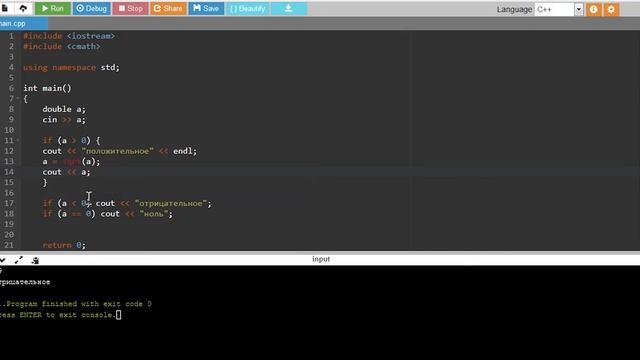
Task: Click 'using namespace std;' line
Action: [x=71, y=67]
